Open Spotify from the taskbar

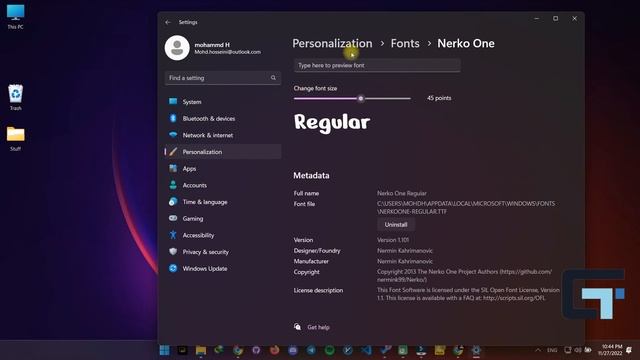pyautogui.click(x=329, y=350)
